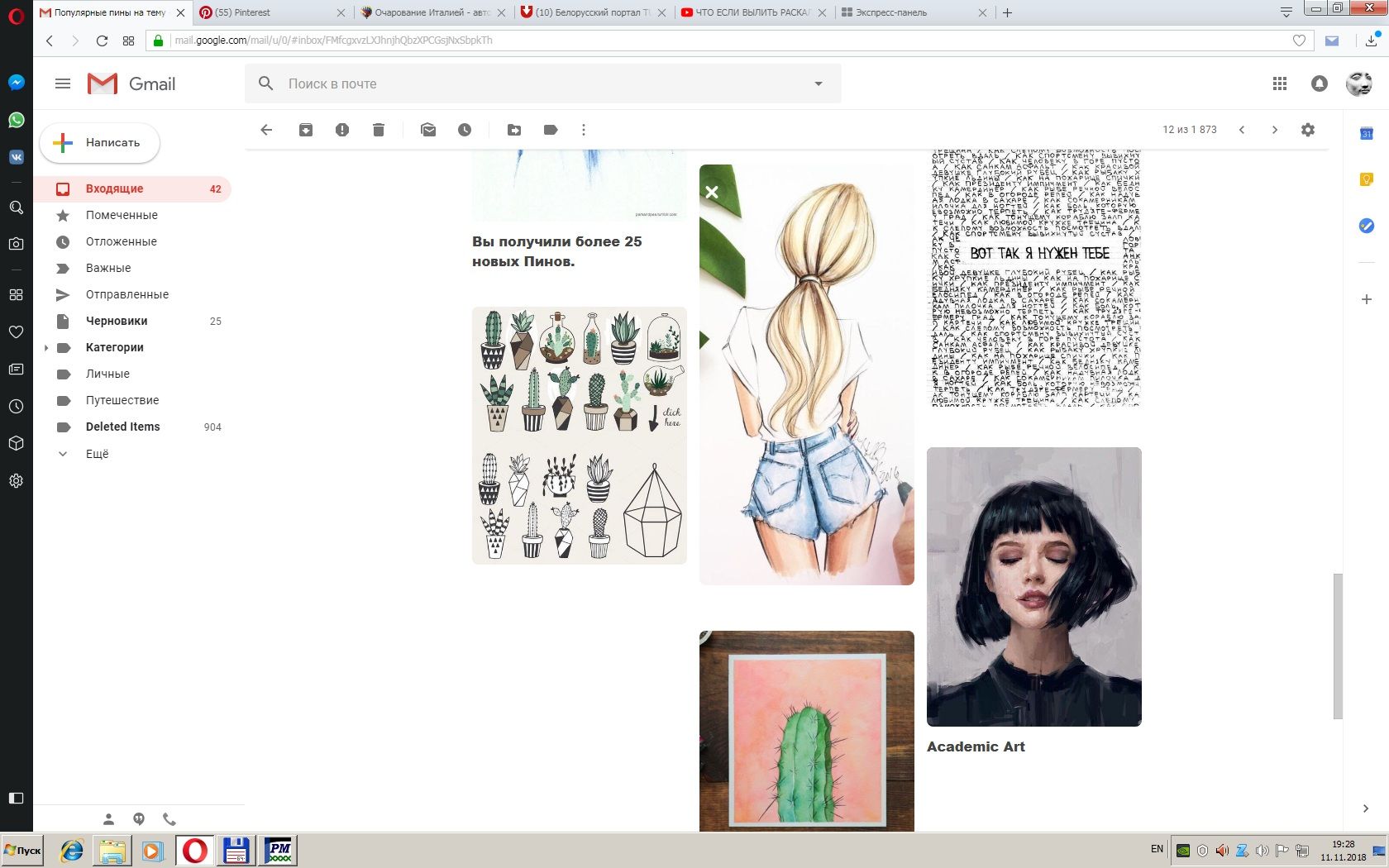Switch to the Pinterest tab

[265, 12]
